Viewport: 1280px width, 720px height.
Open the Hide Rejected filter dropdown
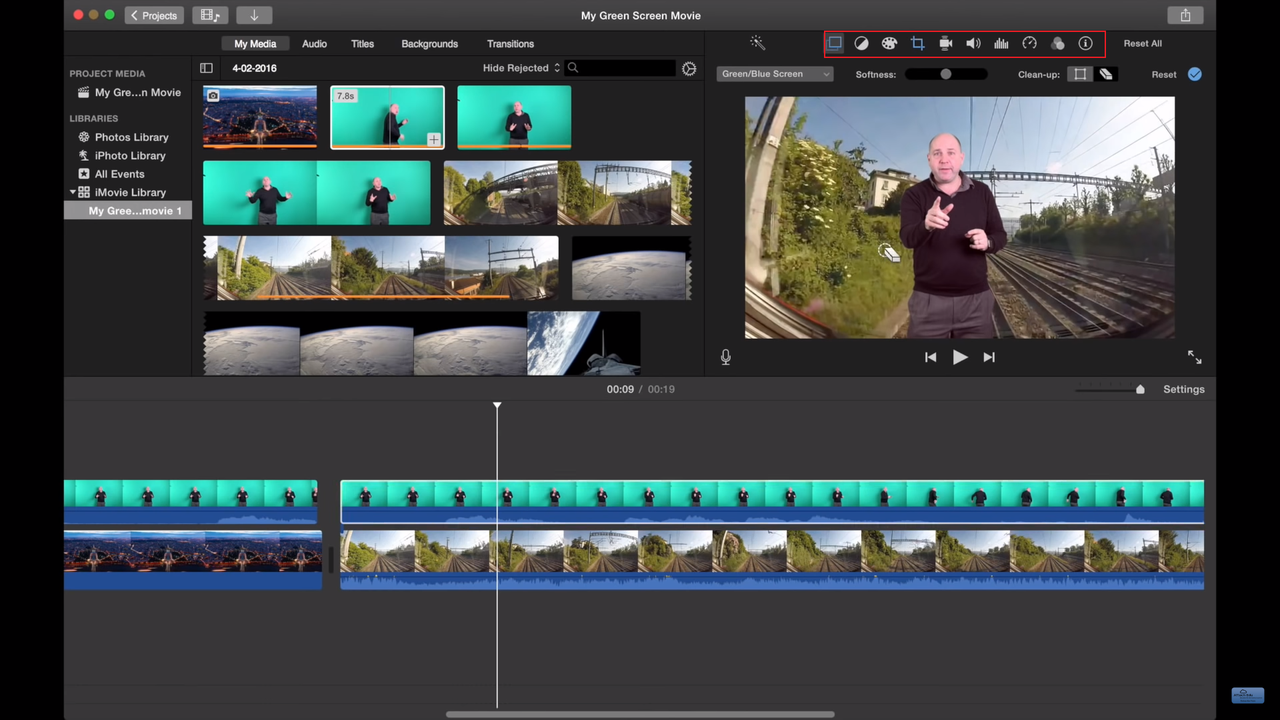tap(523, 68)
